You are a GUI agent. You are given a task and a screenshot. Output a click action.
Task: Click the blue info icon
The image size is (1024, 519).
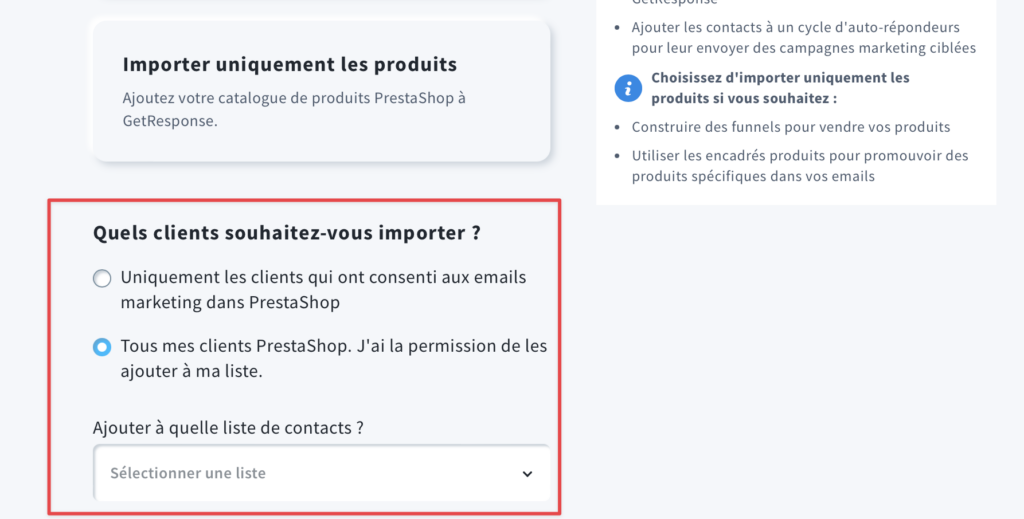[628, 88]
